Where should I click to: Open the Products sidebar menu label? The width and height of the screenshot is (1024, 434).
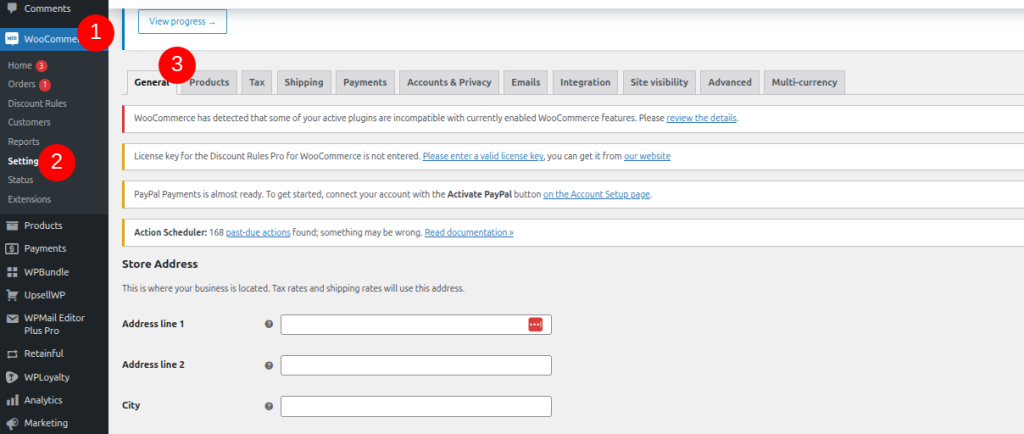pos(43,226)
